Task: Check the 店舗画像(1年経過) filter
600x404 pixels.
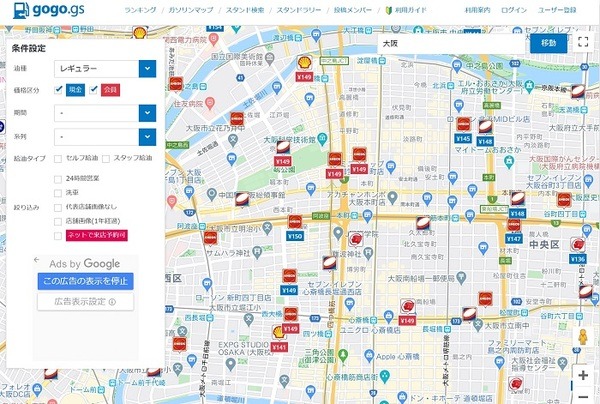Action: (58, 222)
